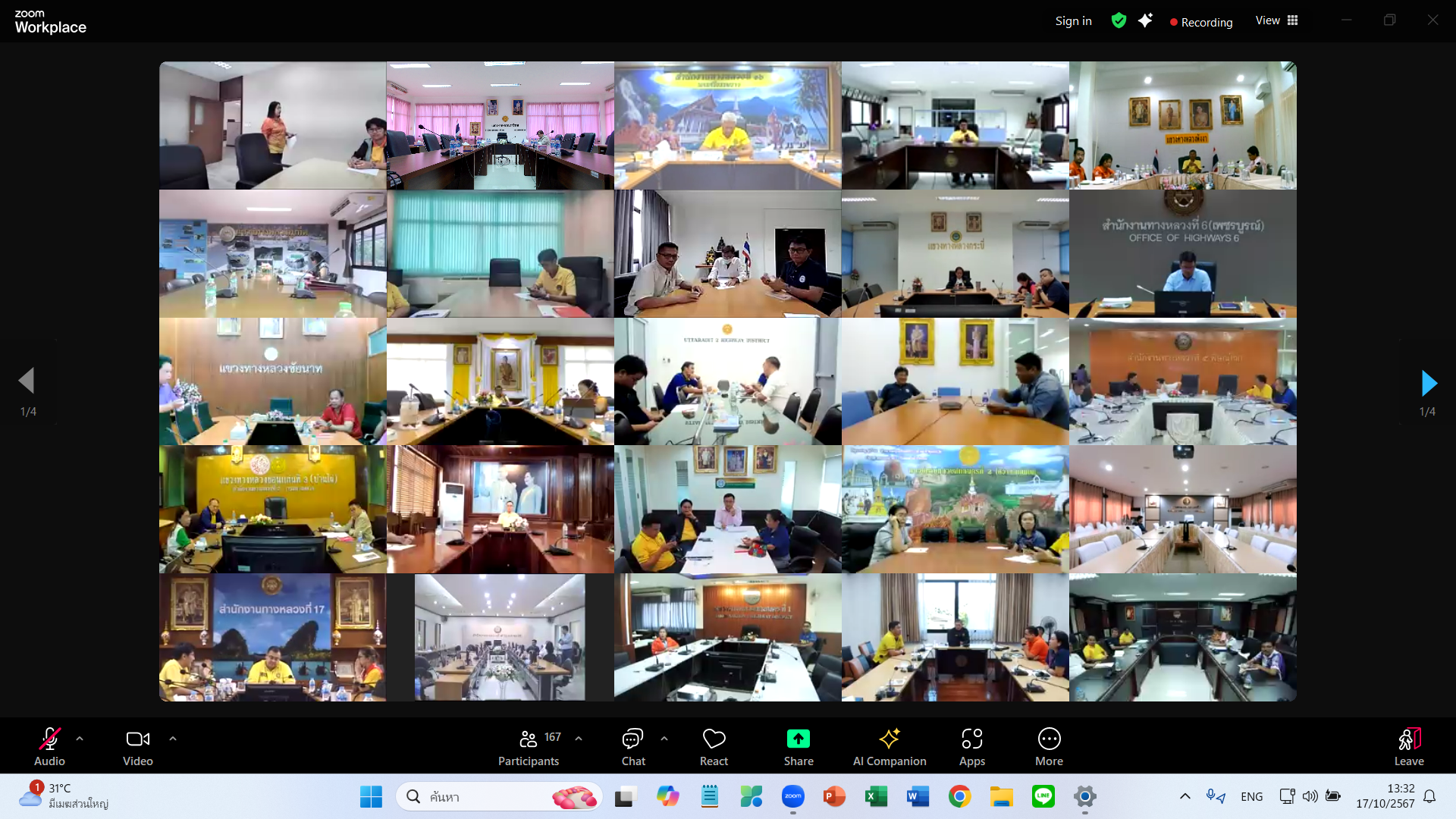The image size is (1456, 819).
Task: Open the View layout menu
Action: coord(1276,20)
